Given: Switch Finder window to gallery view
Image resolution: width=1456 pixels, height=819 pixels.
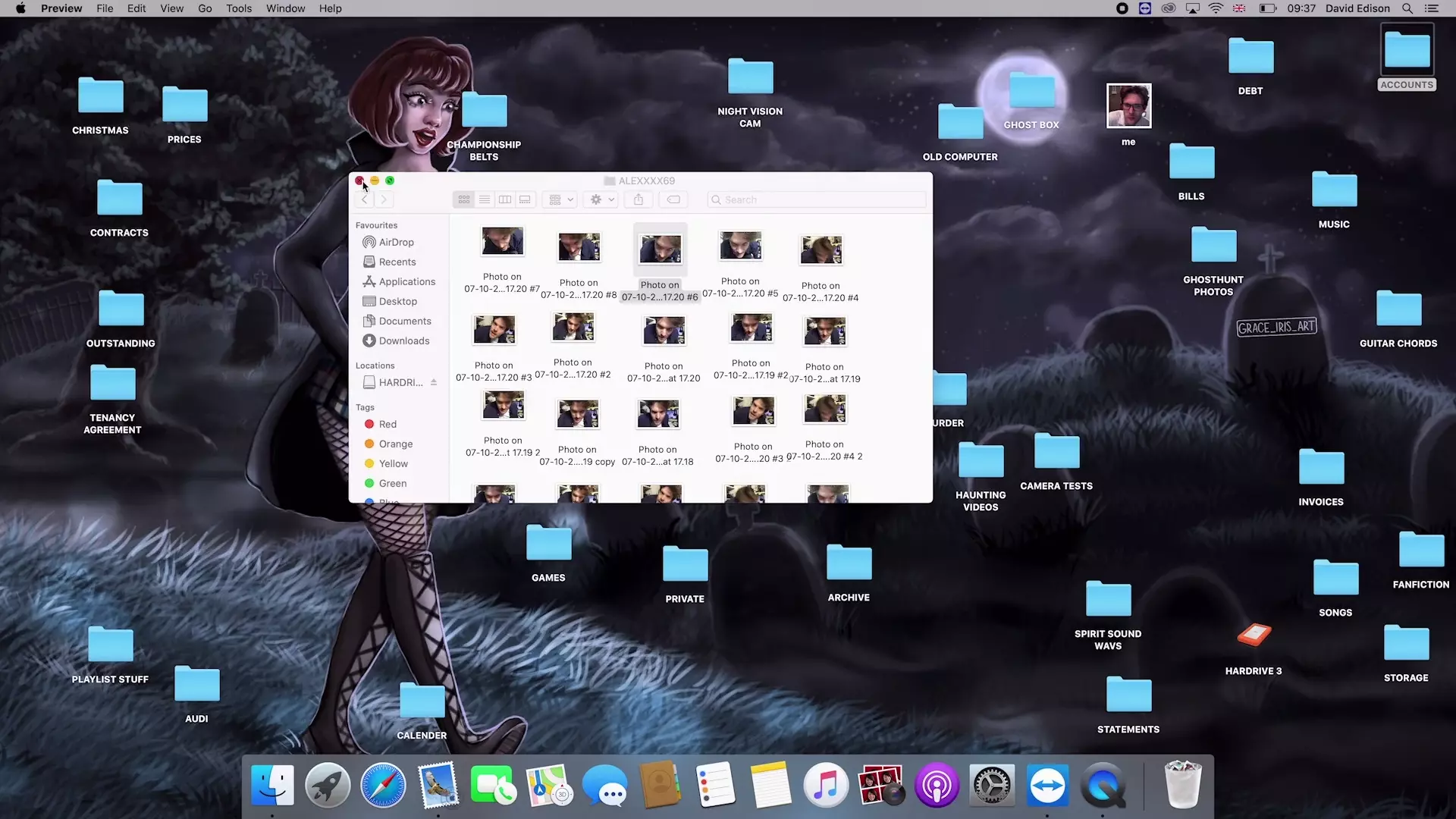Looking at the screenshot, I should (x=525, y=199).
